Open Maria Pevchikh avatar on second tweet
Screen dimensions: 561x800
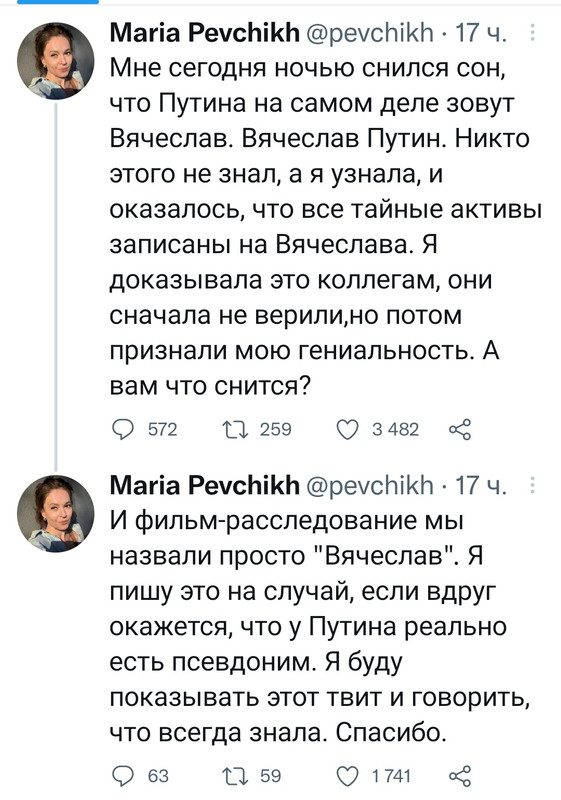56,513
